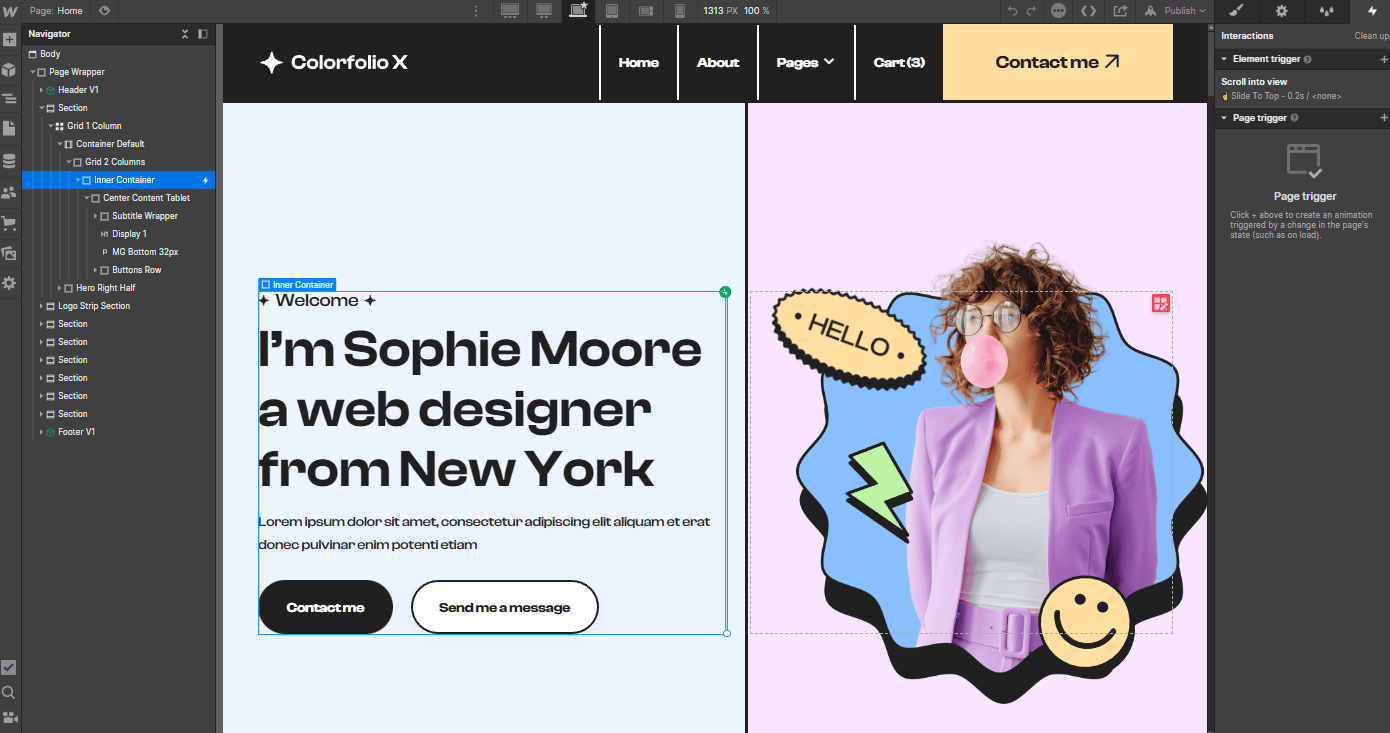1390x733 pixels.
Task: Click the Undo arrow in the toolbar
Action: click(x=1011, y=11)
